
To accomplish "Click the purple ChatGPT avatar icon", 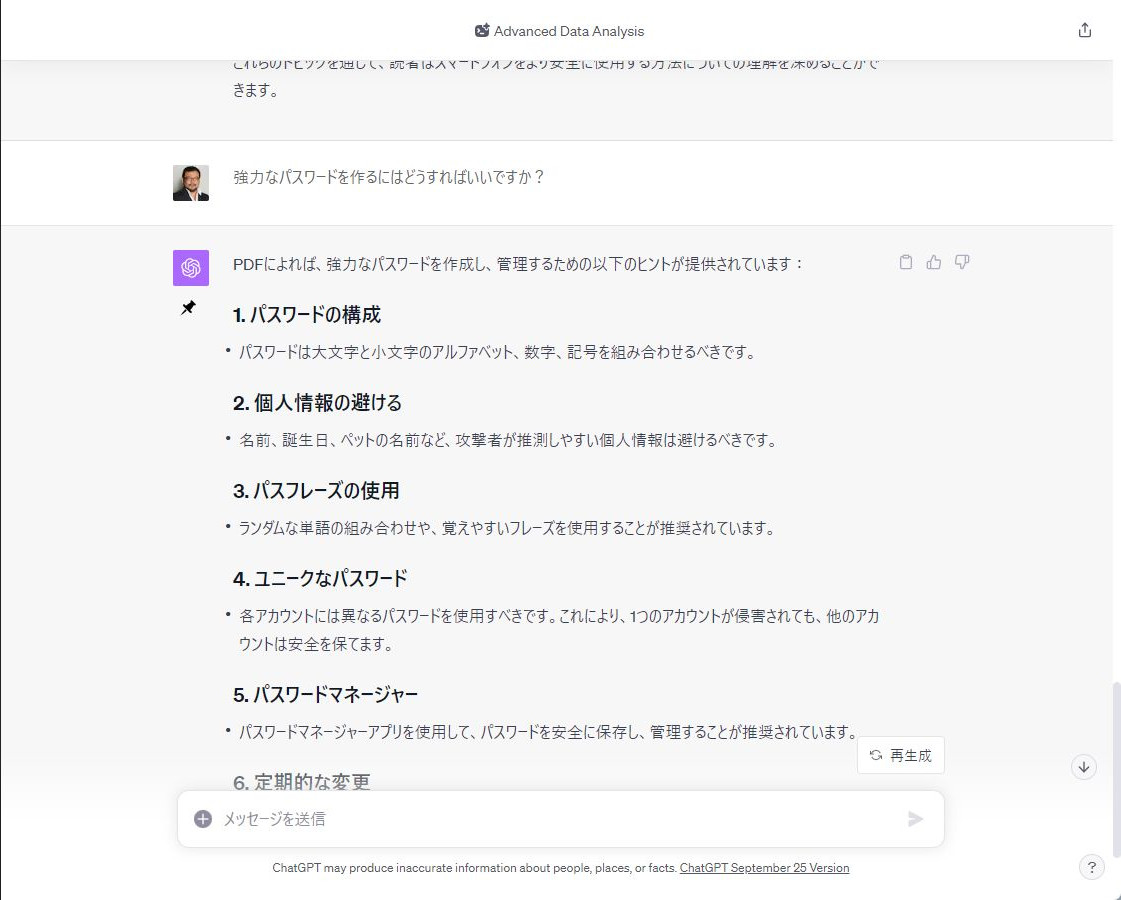I will pyautogui.click(x=190, y=267).
